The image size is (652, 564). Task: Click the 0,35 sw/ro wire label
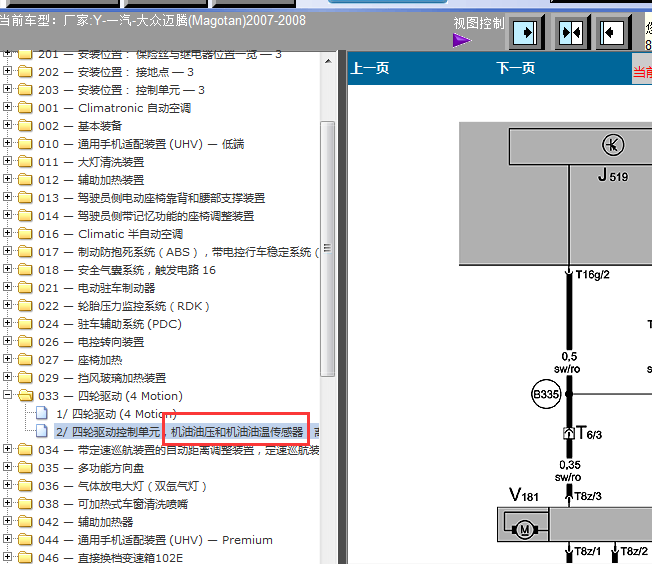(x=568, y=471)
